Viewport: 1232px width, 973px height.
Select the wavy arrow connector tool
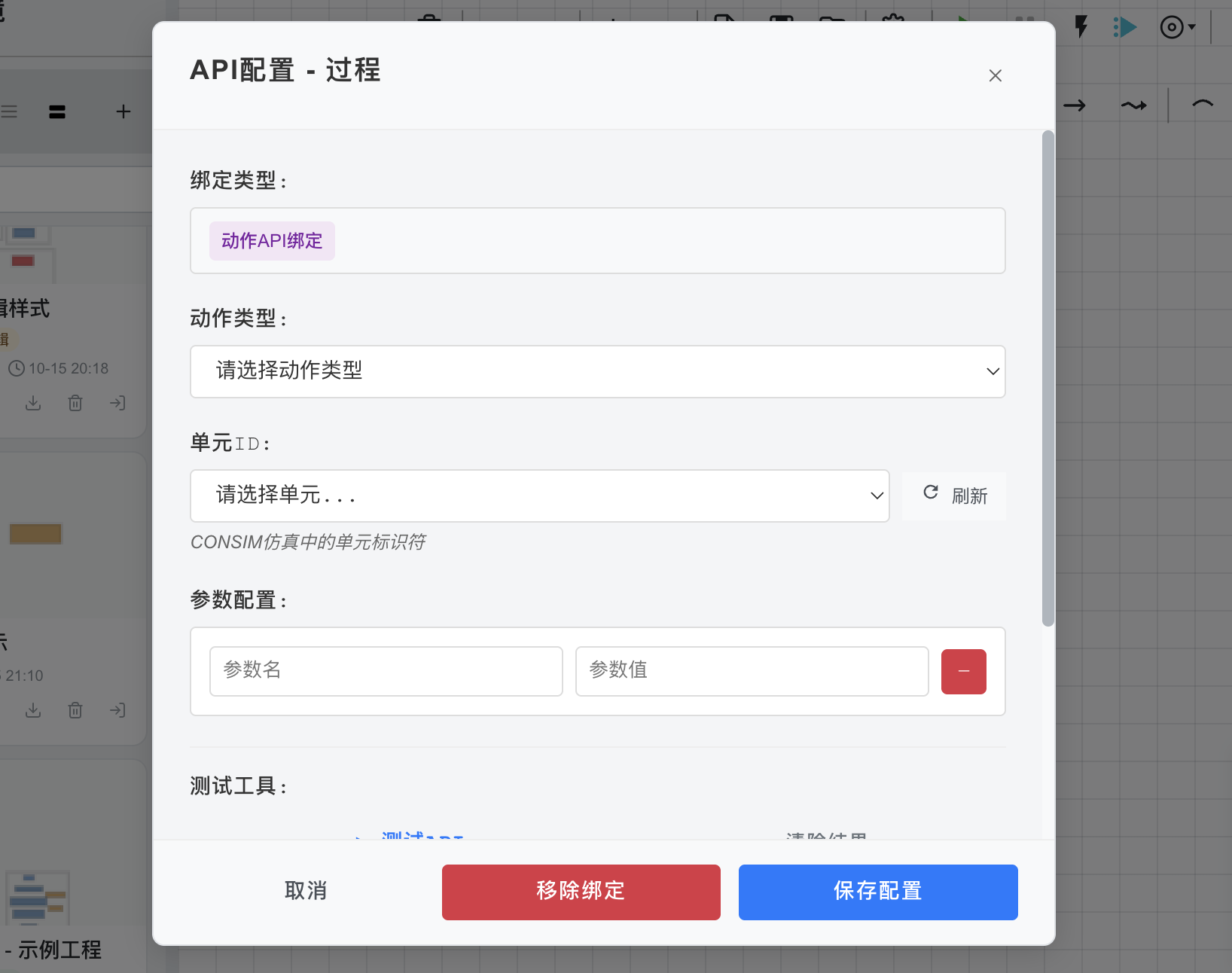point(1134,105)
